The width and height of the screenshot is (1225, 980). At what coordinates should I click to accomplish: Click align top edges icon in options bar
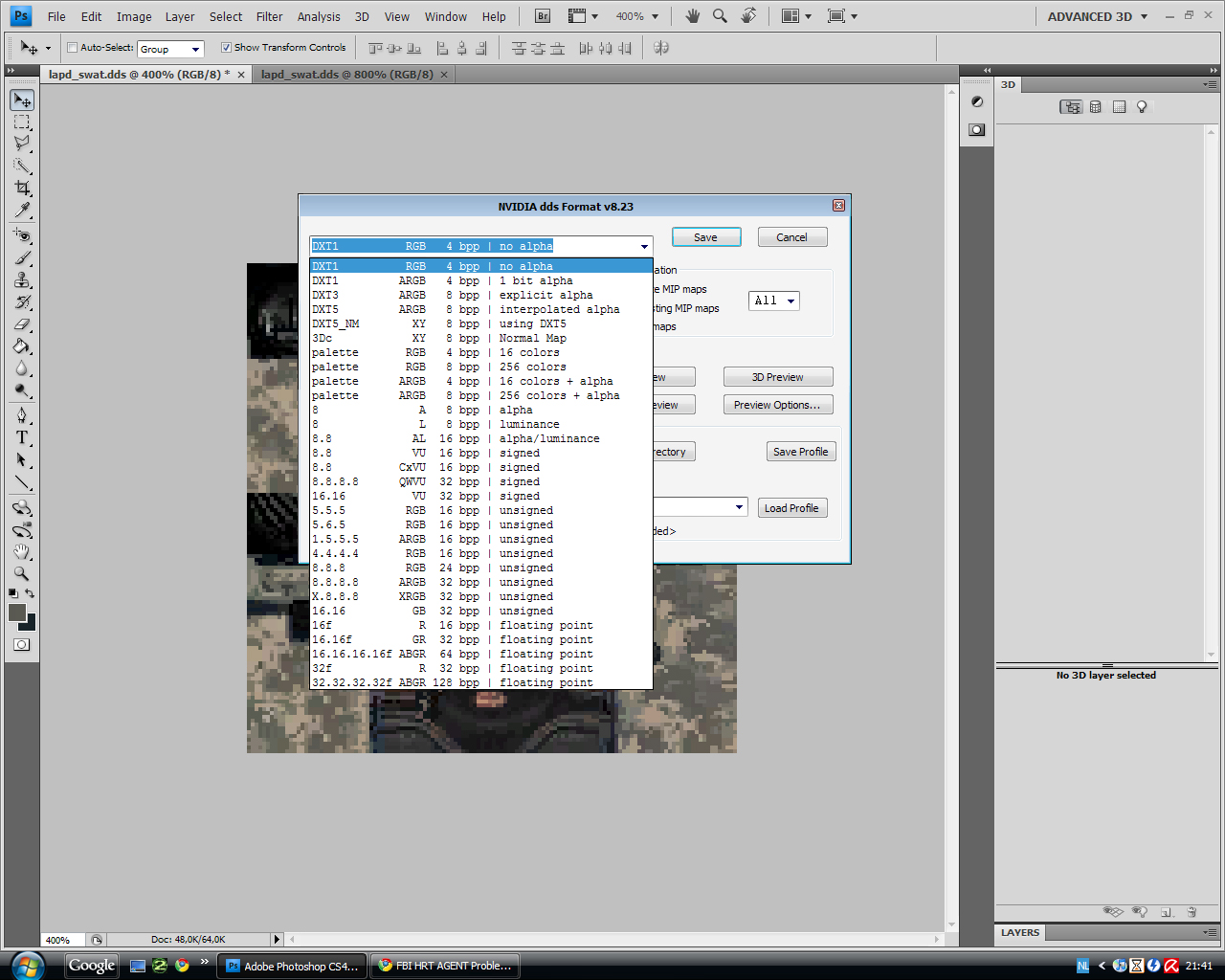pyautogui.click(x=376, y=48)
